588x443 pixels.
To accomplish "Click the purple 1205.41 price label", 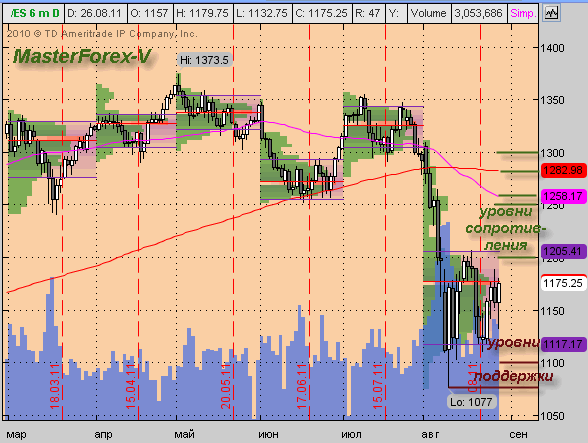I will [563, 251].
